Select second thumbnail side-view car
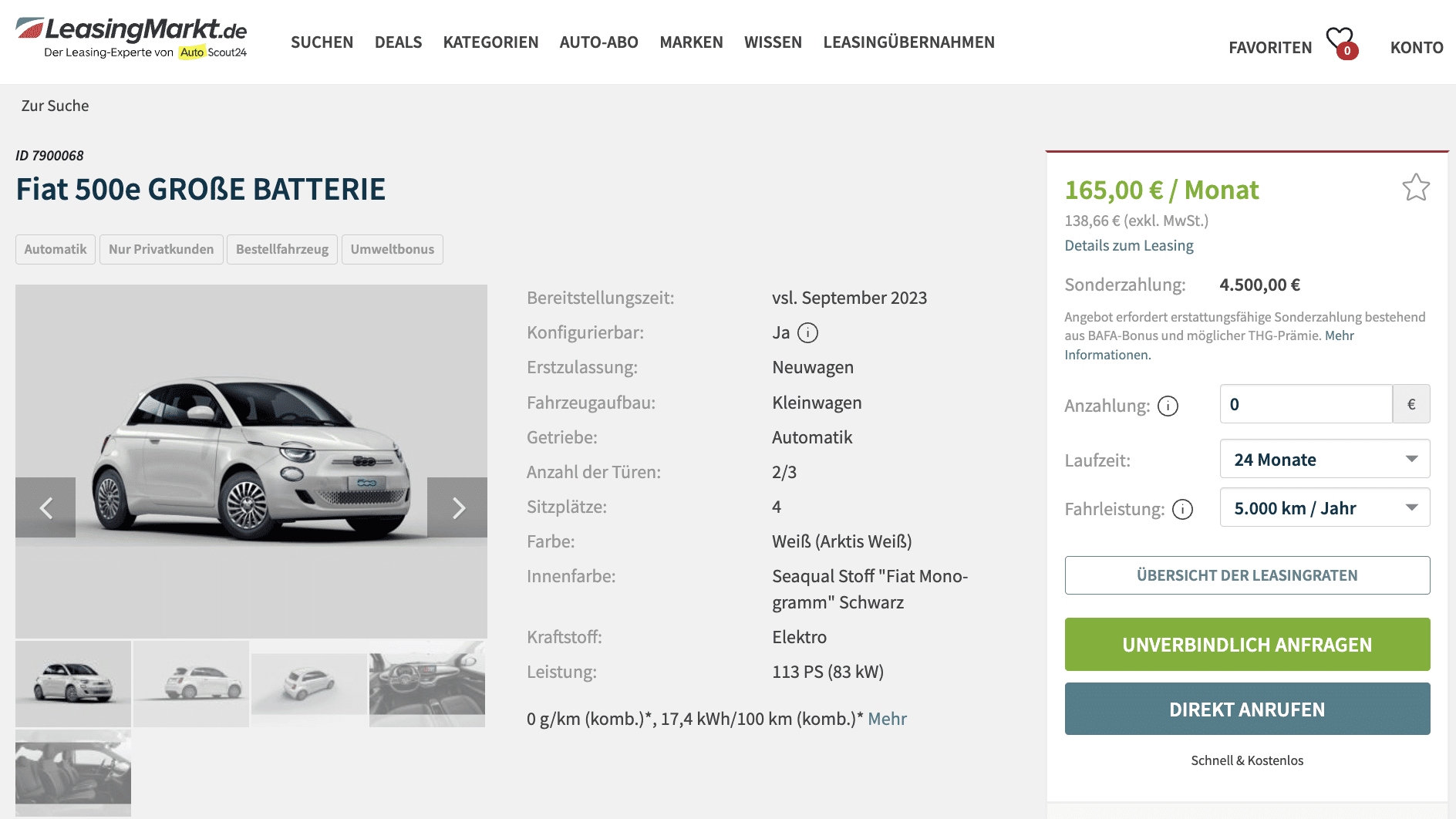This screenshot has height=819, width=1456. (191, 684)
